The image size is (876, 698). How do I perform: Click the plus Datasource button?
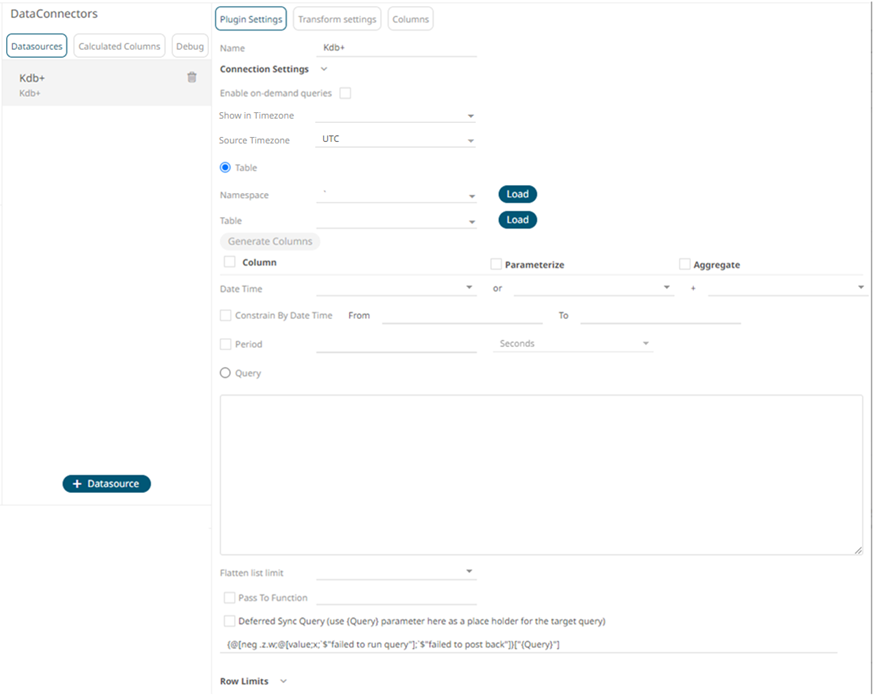coord(107,484)
